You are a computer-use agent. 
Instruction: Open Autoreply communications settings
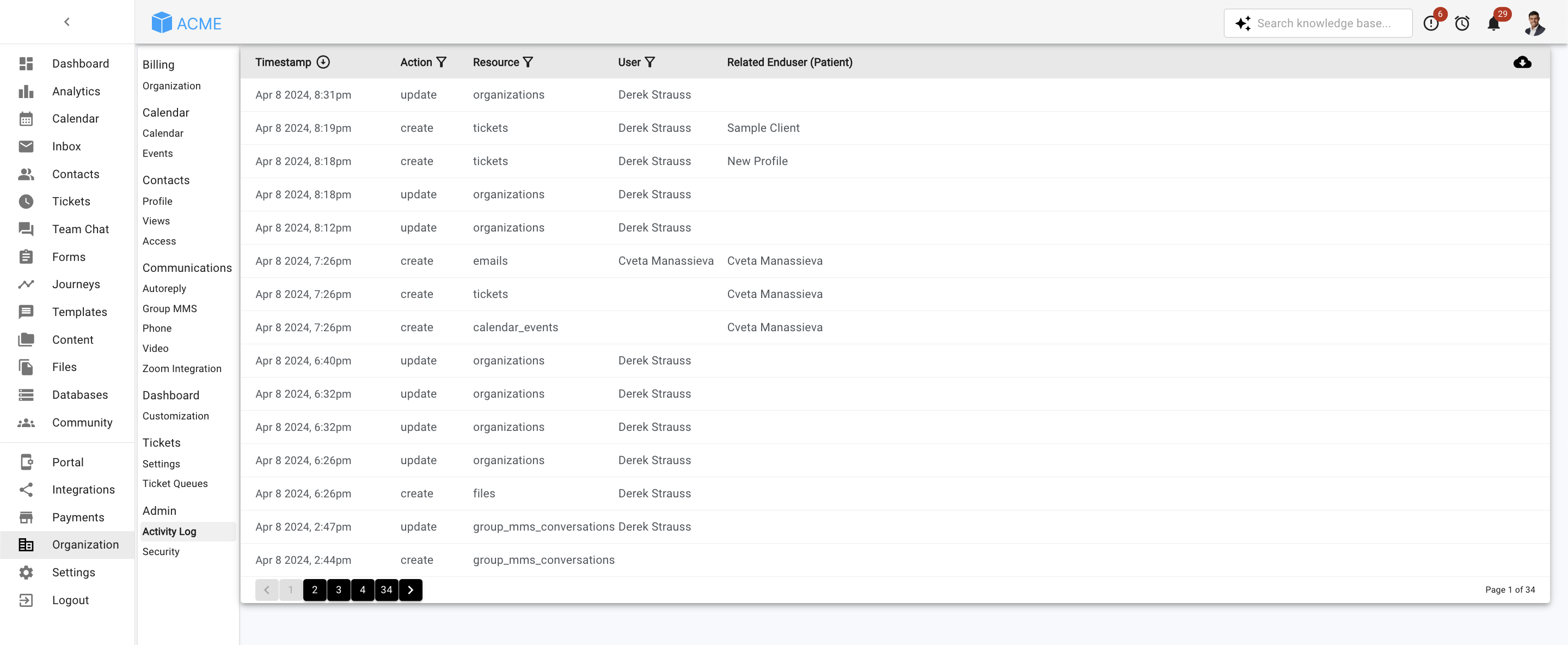164,289
